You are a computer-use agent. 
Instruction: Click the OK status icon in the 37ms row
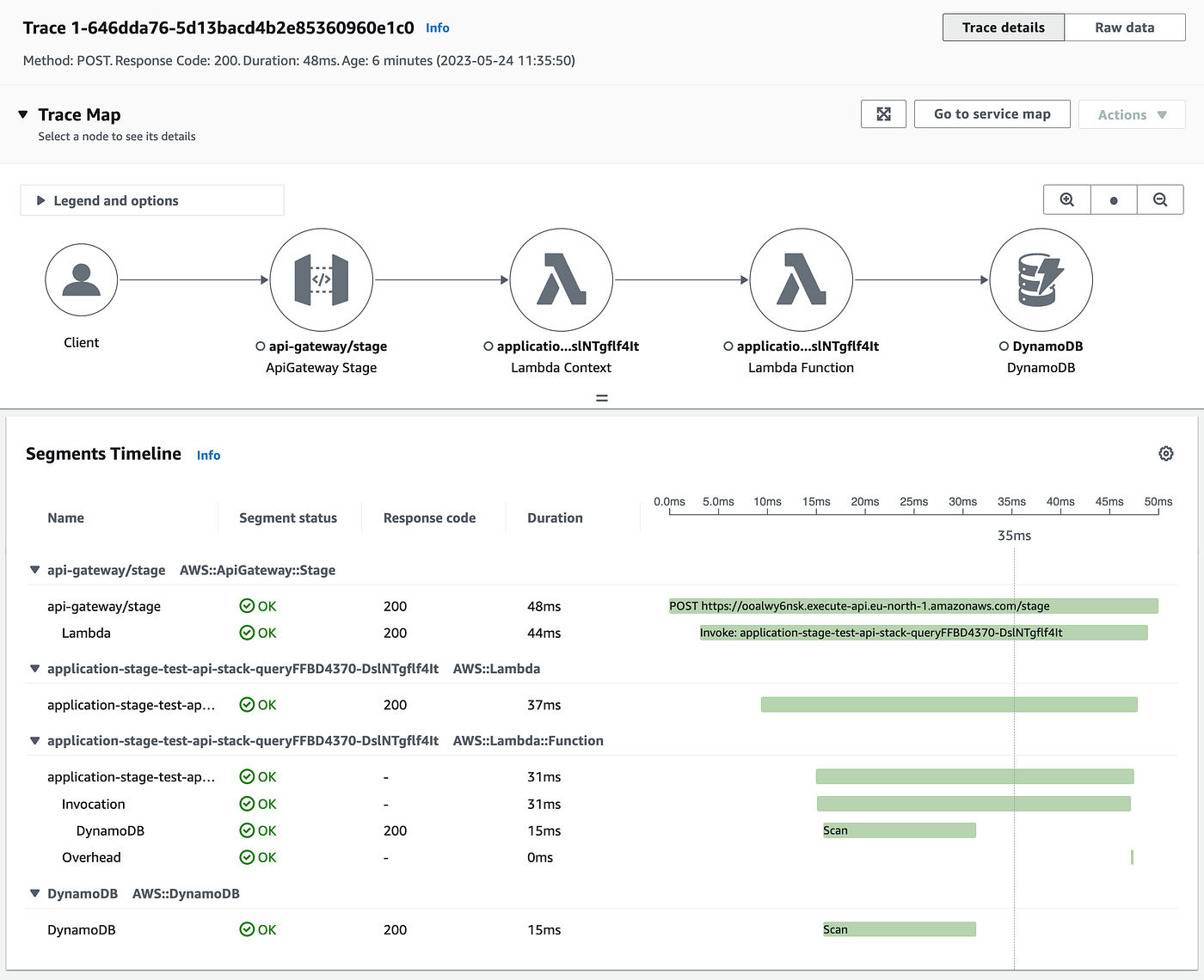point(247,705)
